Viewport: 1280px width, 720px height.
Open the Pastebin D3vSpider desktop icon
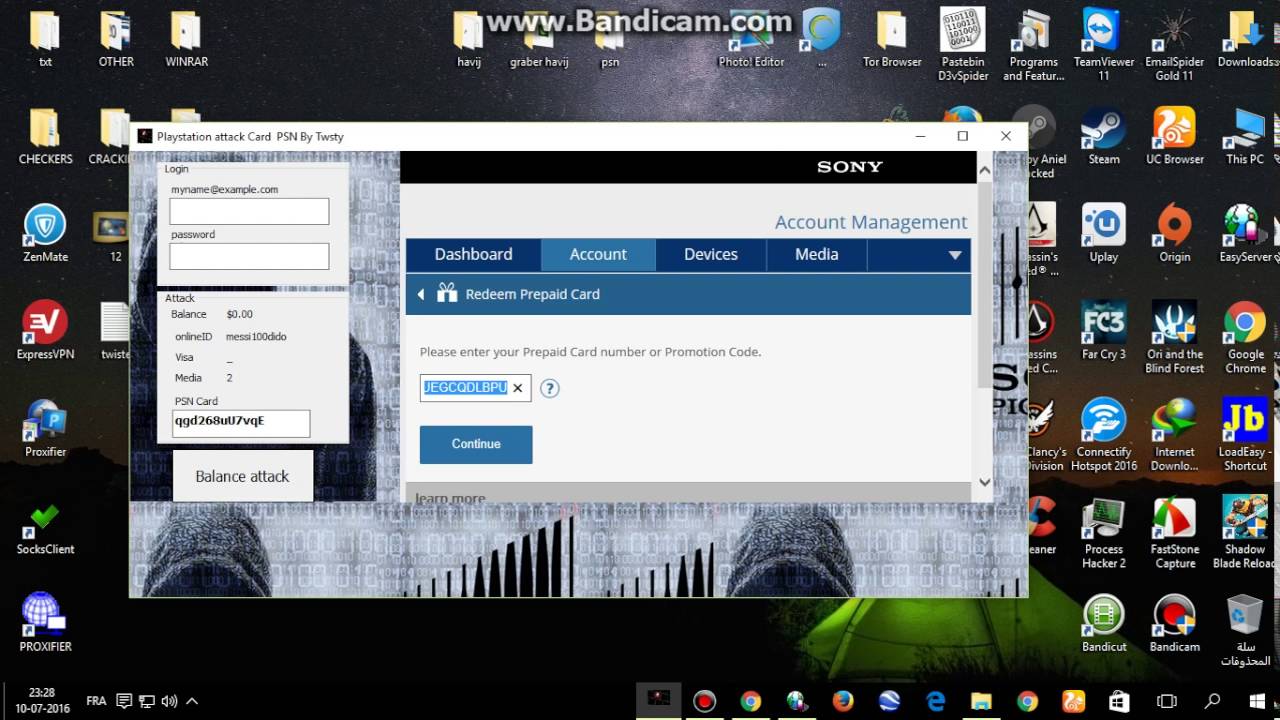click(x=963, y=46)
